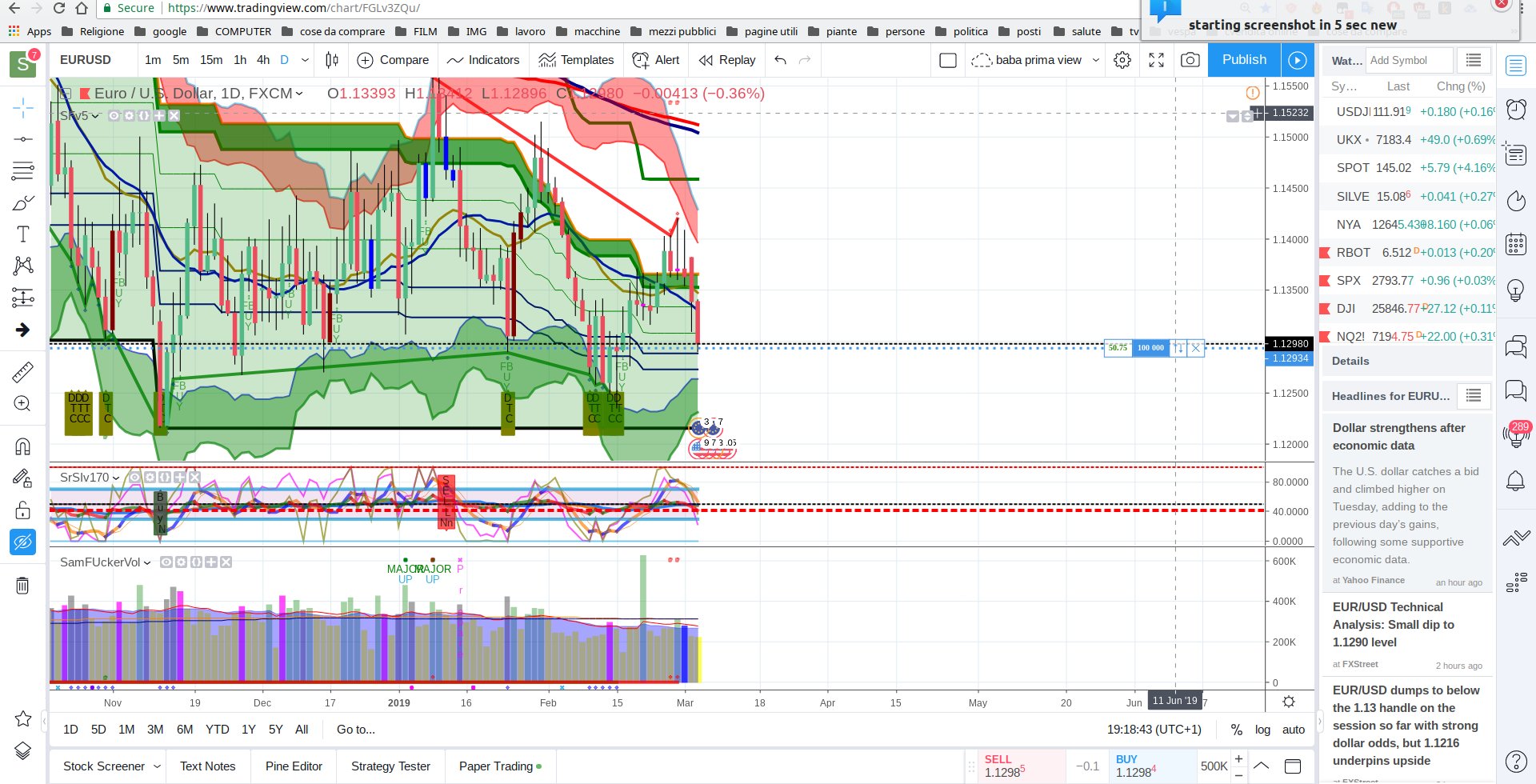Select the 4h timeframe
The image size is (1536, 784).
click(x=263, y=60)
